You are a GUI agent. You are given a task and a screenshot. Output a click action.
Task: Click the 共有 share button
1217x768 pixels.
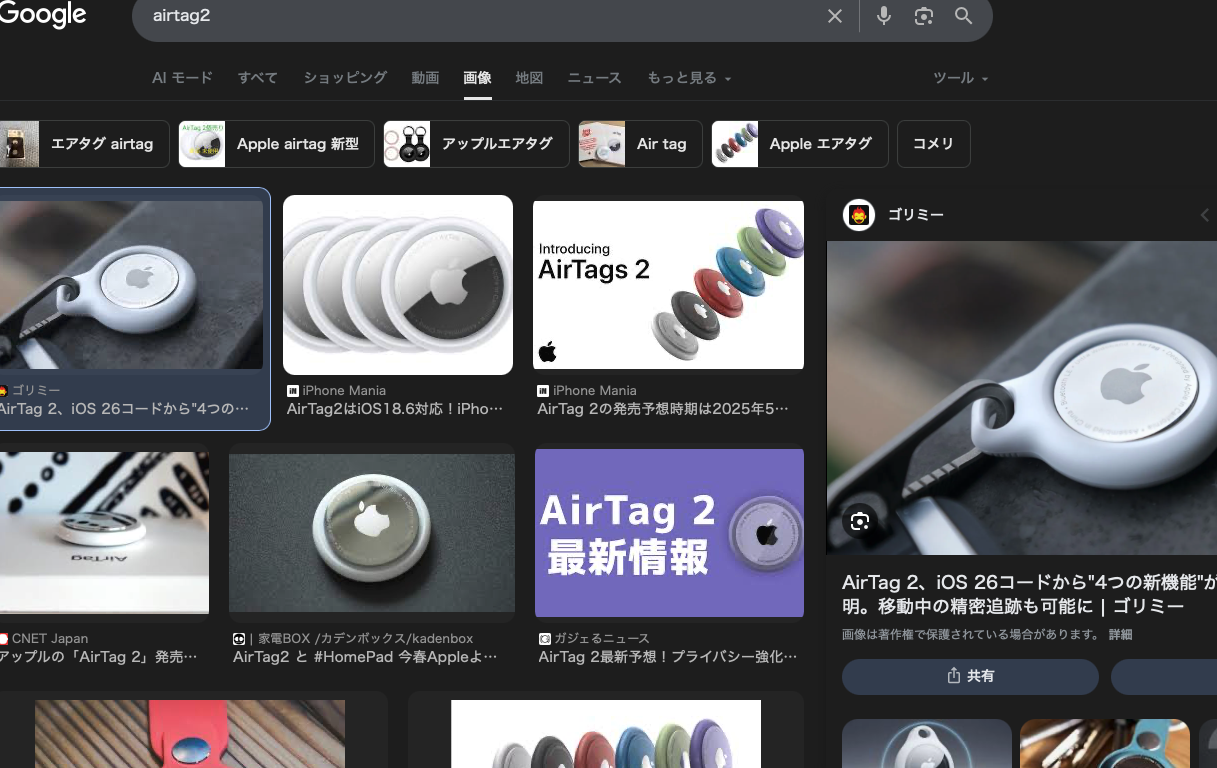(970, 676)
